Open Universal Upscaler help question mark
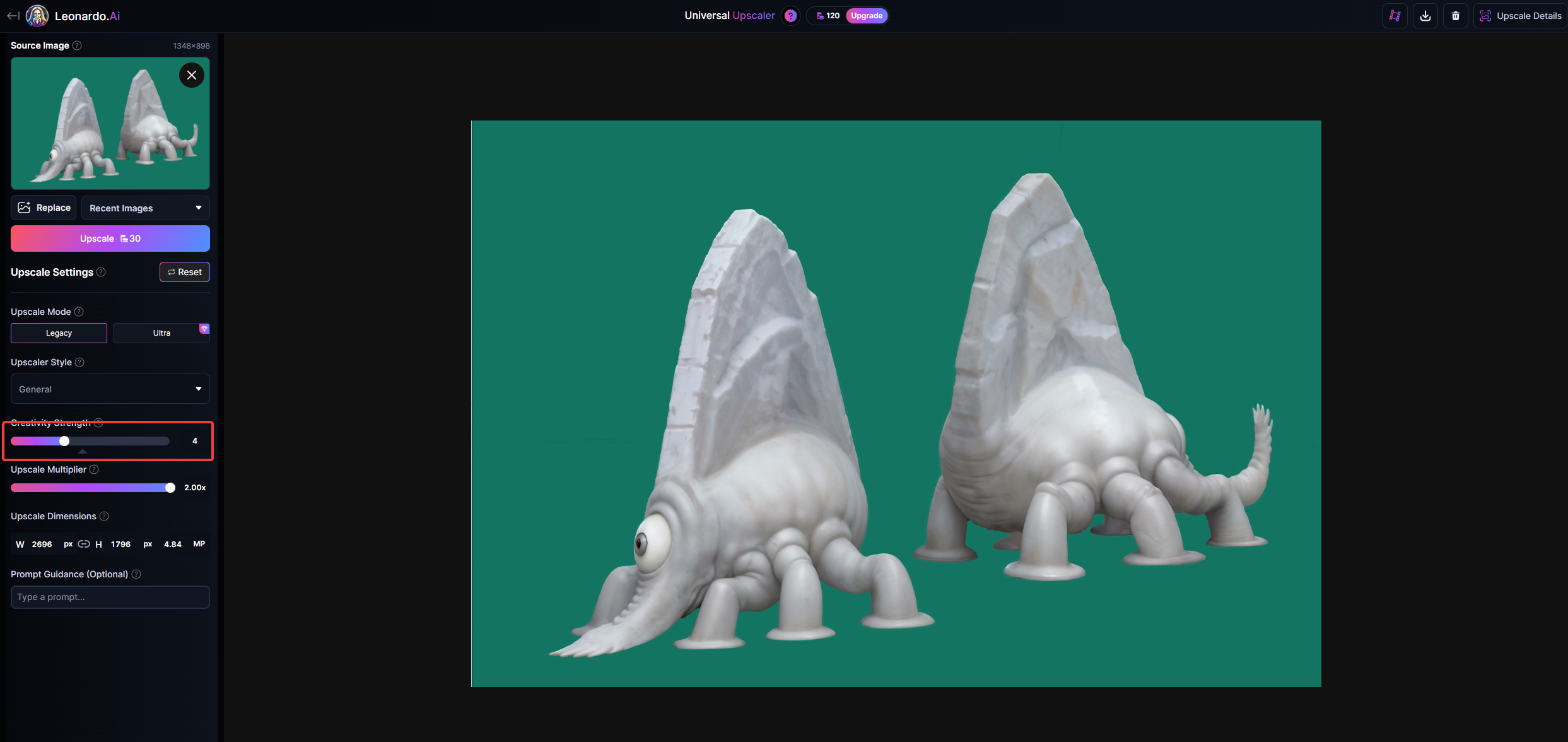 coord(790,16)
